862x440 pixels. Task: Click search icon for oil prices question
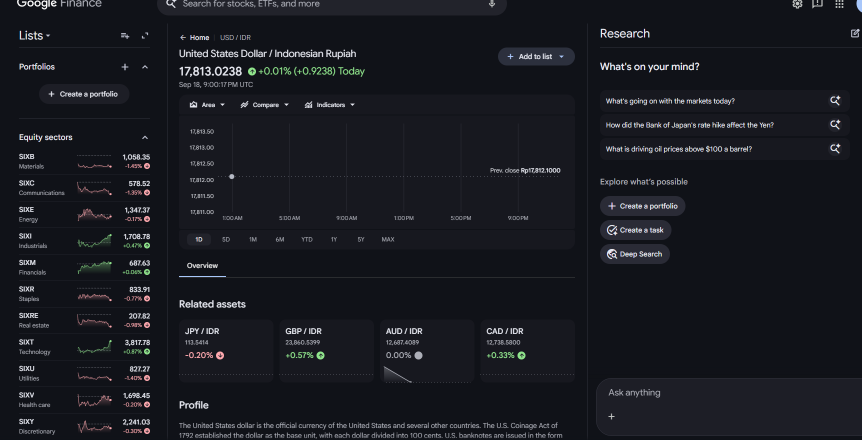pos(835,148)
